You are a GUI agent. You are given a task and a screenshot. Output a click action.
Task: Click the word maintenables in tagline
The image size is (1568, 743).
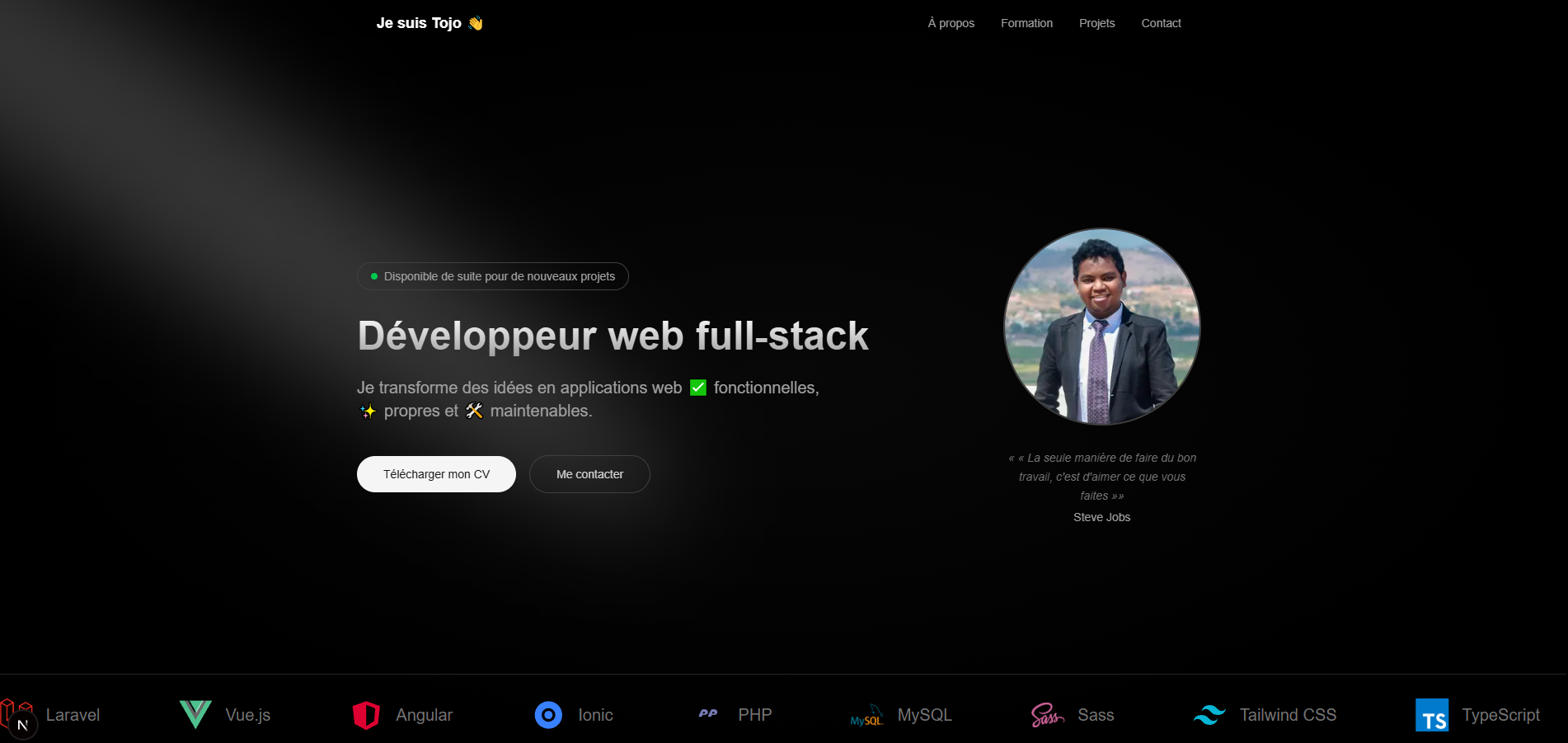tap(541, 411)
